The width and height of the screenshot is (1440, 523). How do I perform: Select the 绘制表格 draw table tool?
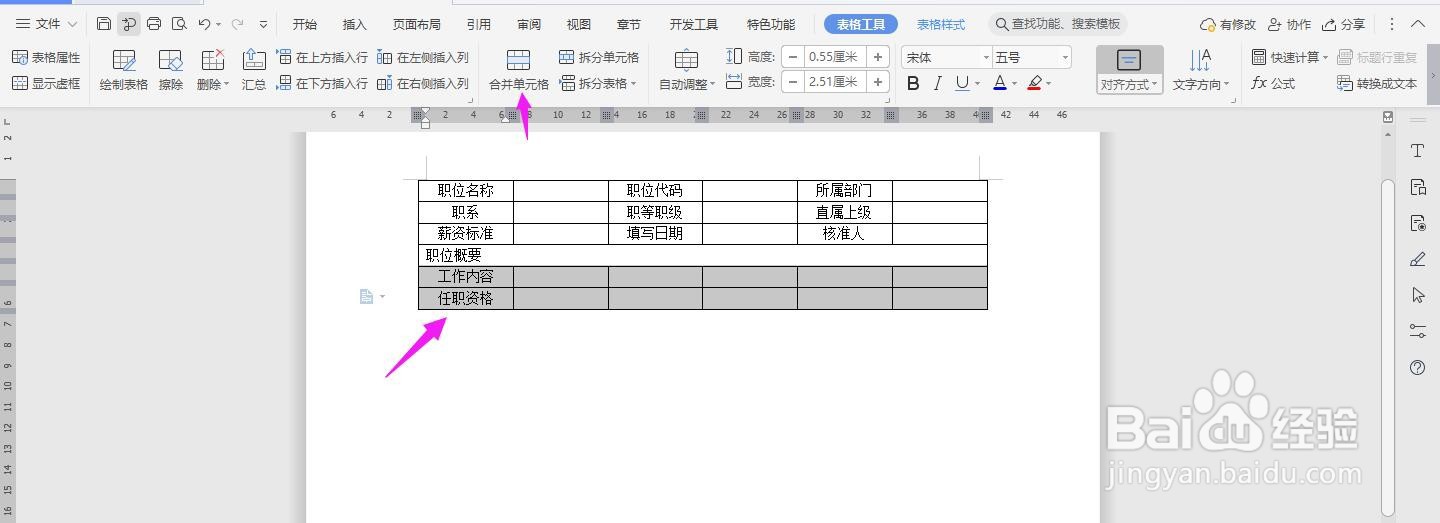coord(124,70)
